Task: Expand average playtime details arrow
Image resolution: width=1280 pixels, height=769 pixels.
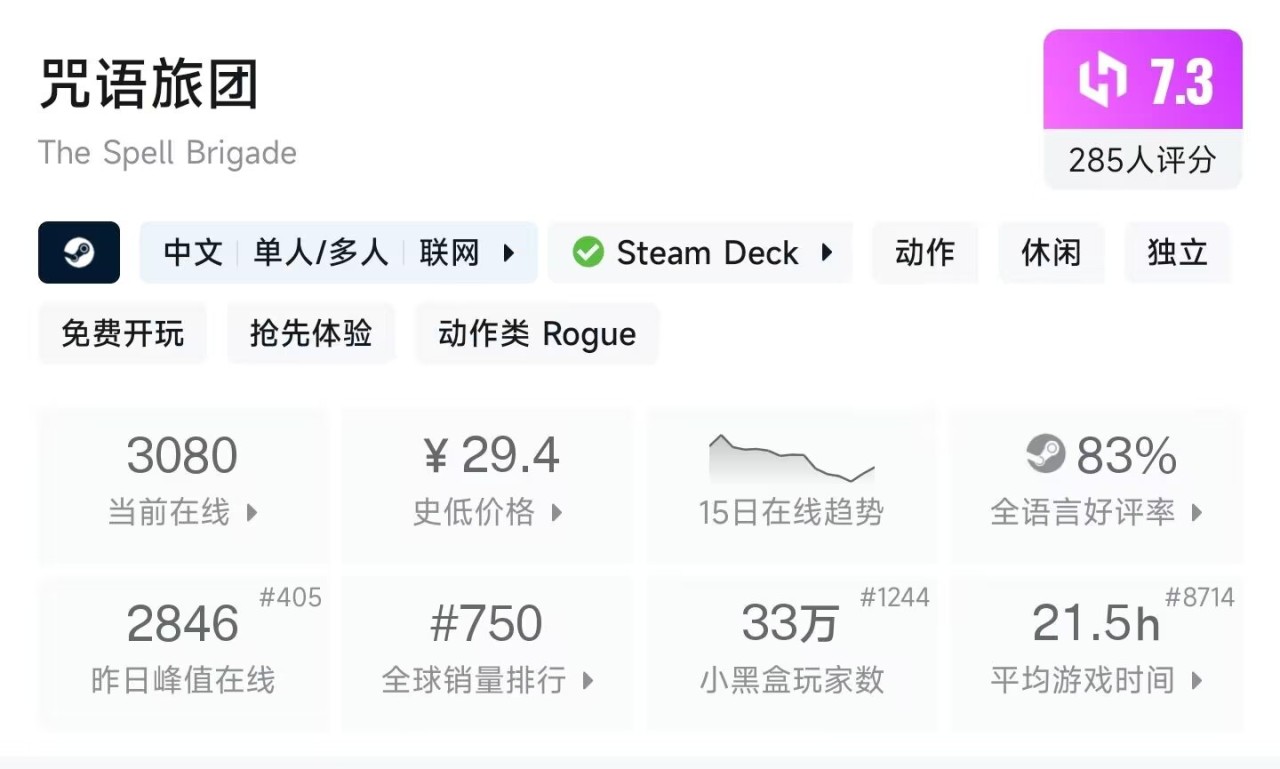Action: [x=1197, y=681]
